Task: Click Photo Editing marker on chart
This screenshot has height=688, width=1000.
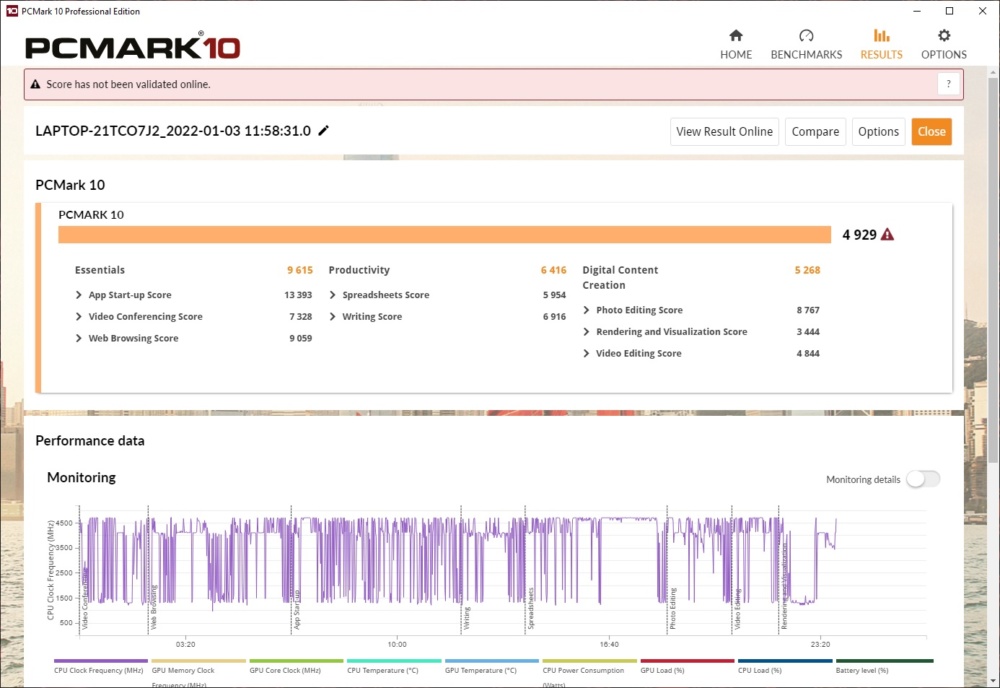Action: point(673,608)
